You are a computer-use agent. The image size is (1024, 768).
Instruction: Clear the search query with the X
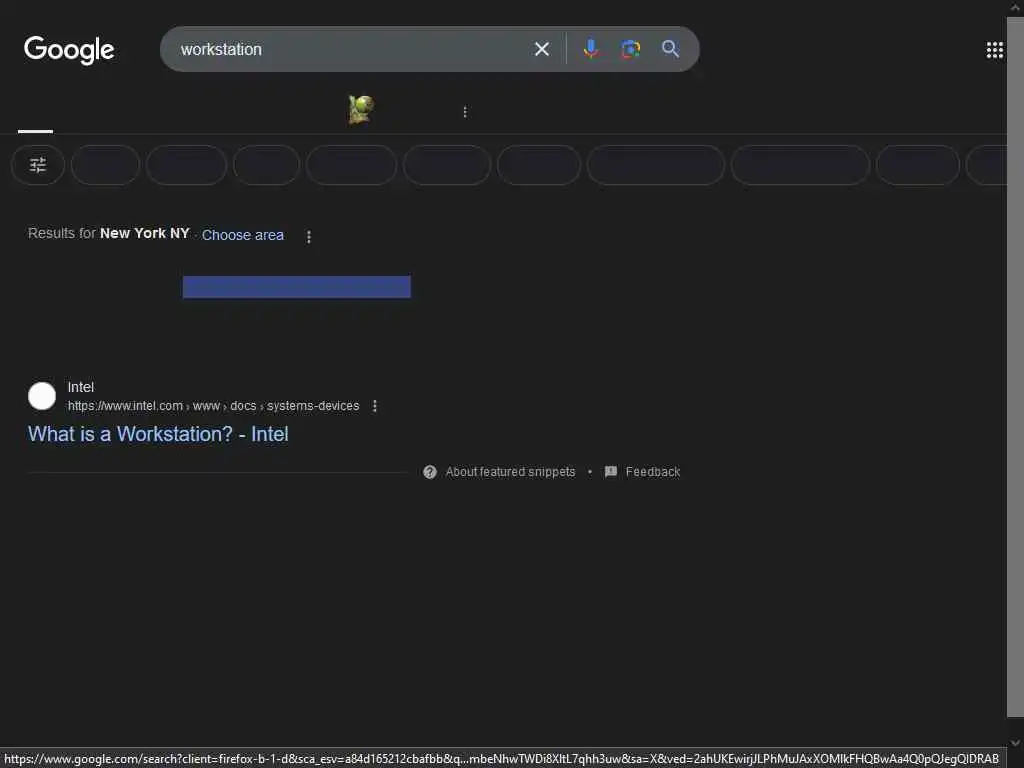541,49
